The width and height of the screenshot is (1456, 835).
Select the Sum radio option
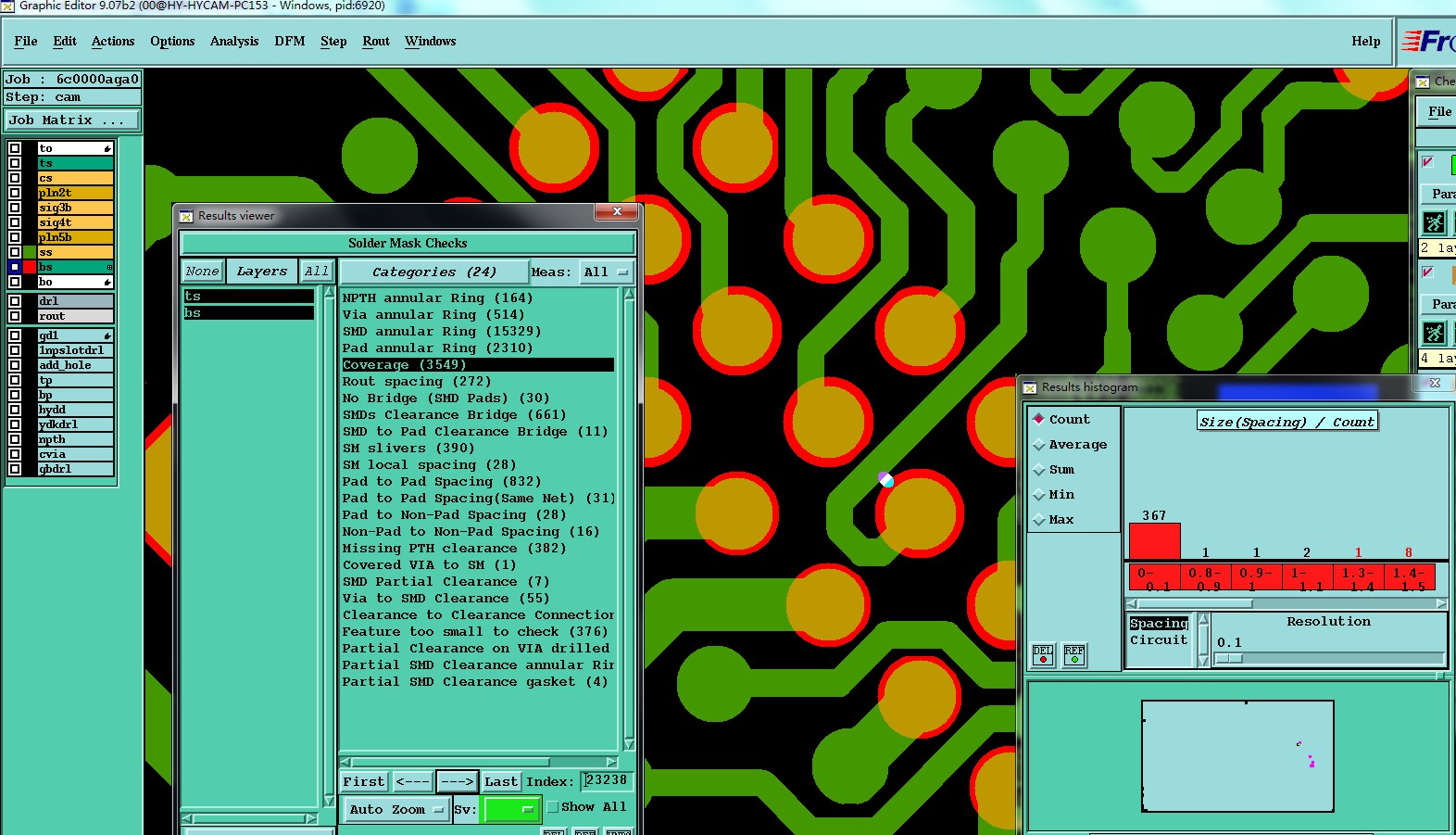click(x=1039, y=470)
